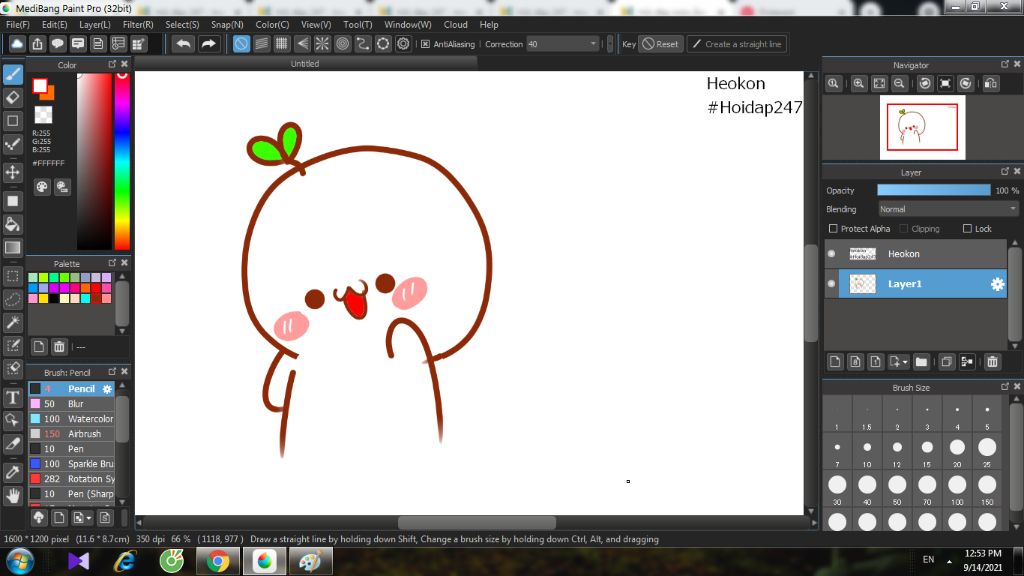Select the Eraser tool
The image size is (1024, 576).
(12, 98)
